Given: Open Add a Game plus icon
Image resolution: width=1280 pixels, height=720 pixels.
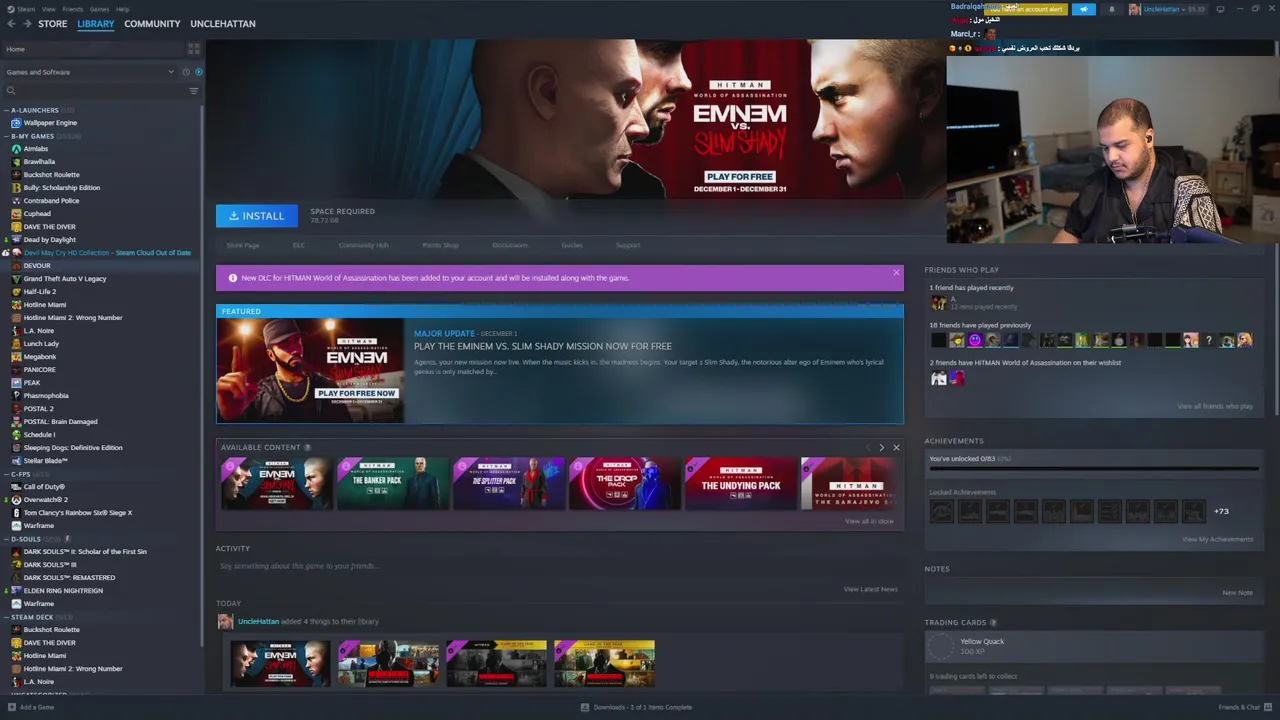Looking at the screenshot, I should (x=10, y=707).
